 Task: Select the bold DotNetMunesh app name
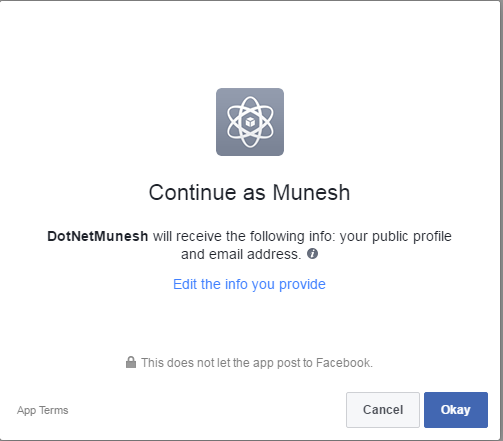click(x=98, y=236)
